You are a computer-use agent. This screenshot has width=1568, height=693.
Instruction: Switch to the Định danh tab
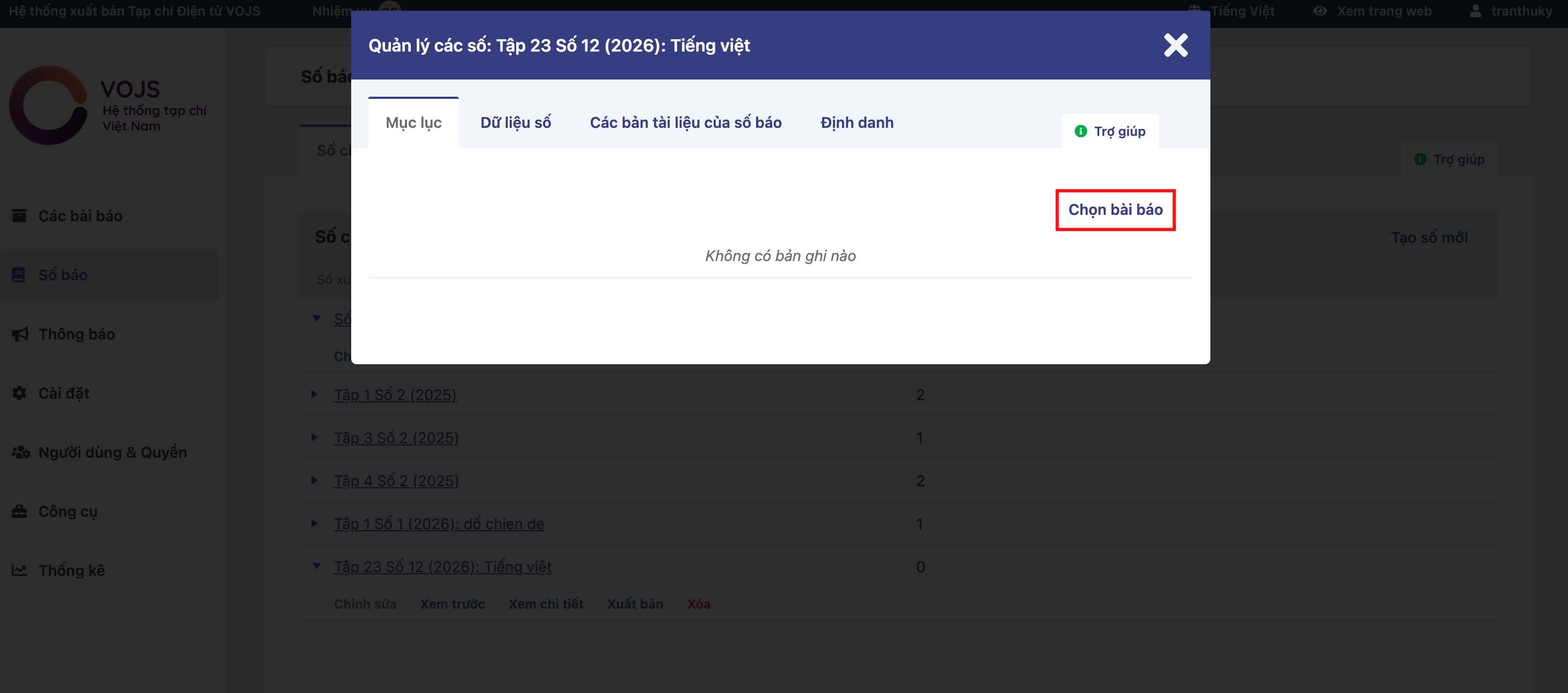click(856, 122)
